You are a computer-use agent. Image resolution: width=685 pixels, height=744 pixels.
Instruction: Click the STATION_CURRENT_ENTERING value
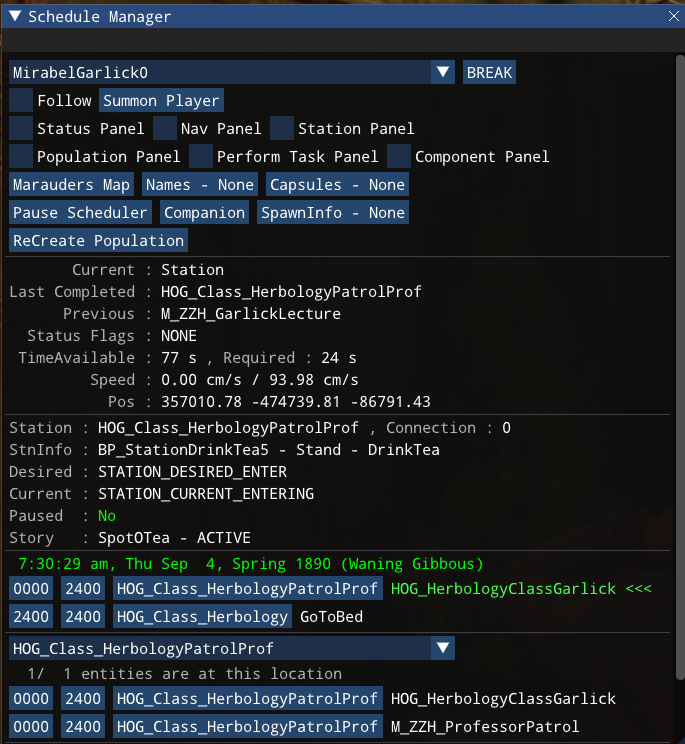click(x=205, y=494)
